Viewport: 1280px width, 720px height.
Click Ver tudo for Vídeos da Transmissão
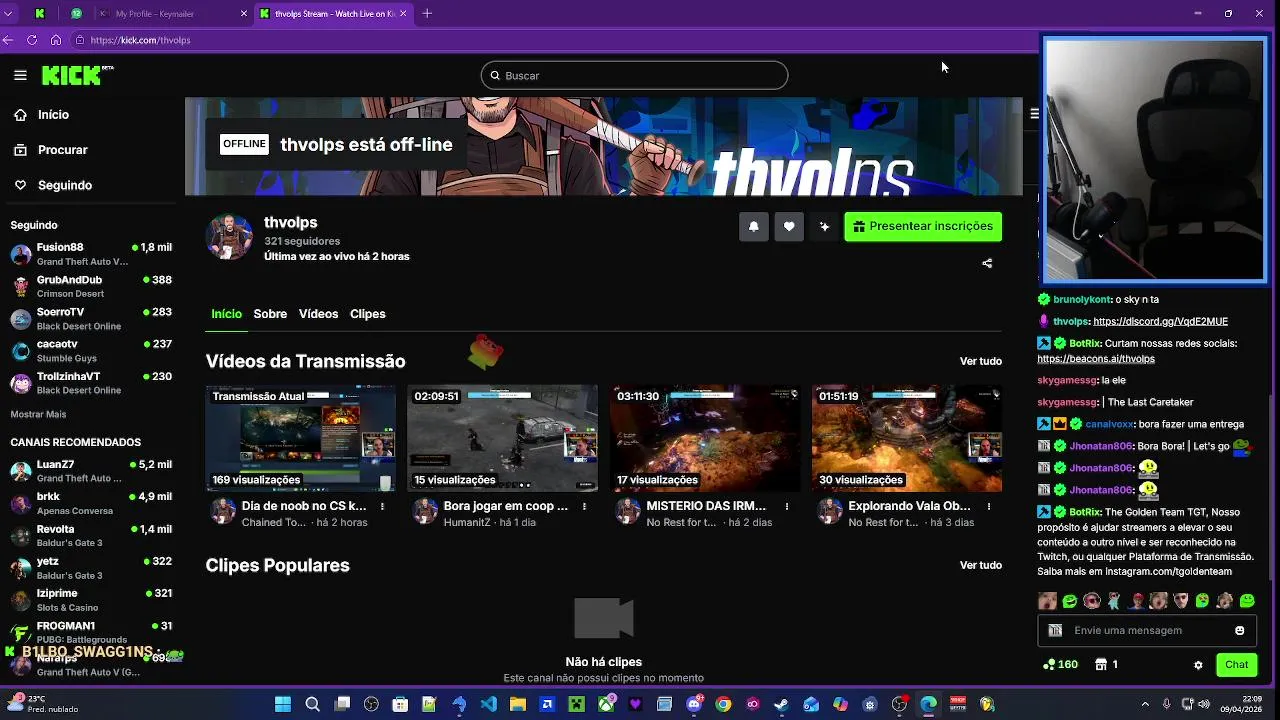(981, 361)
